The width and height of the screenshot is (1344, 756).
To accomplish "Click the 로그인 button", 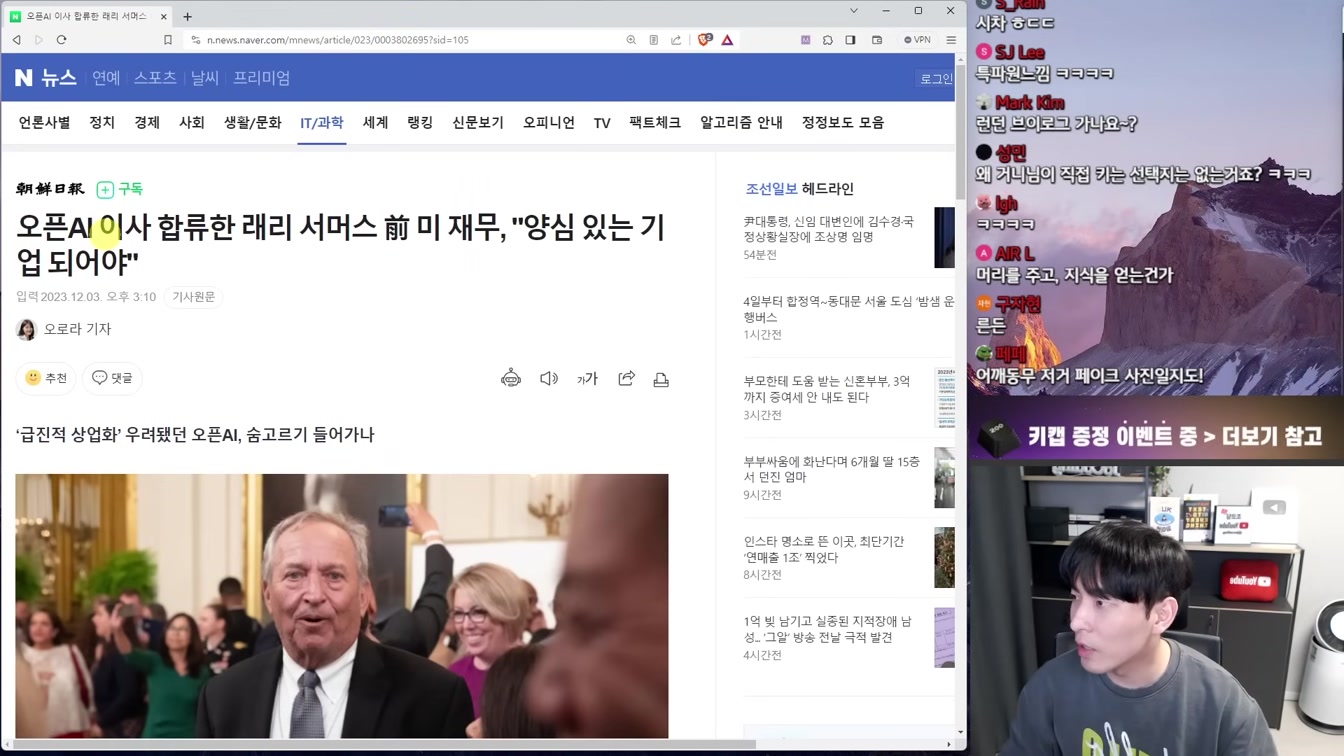I will (x=936, y=79).
